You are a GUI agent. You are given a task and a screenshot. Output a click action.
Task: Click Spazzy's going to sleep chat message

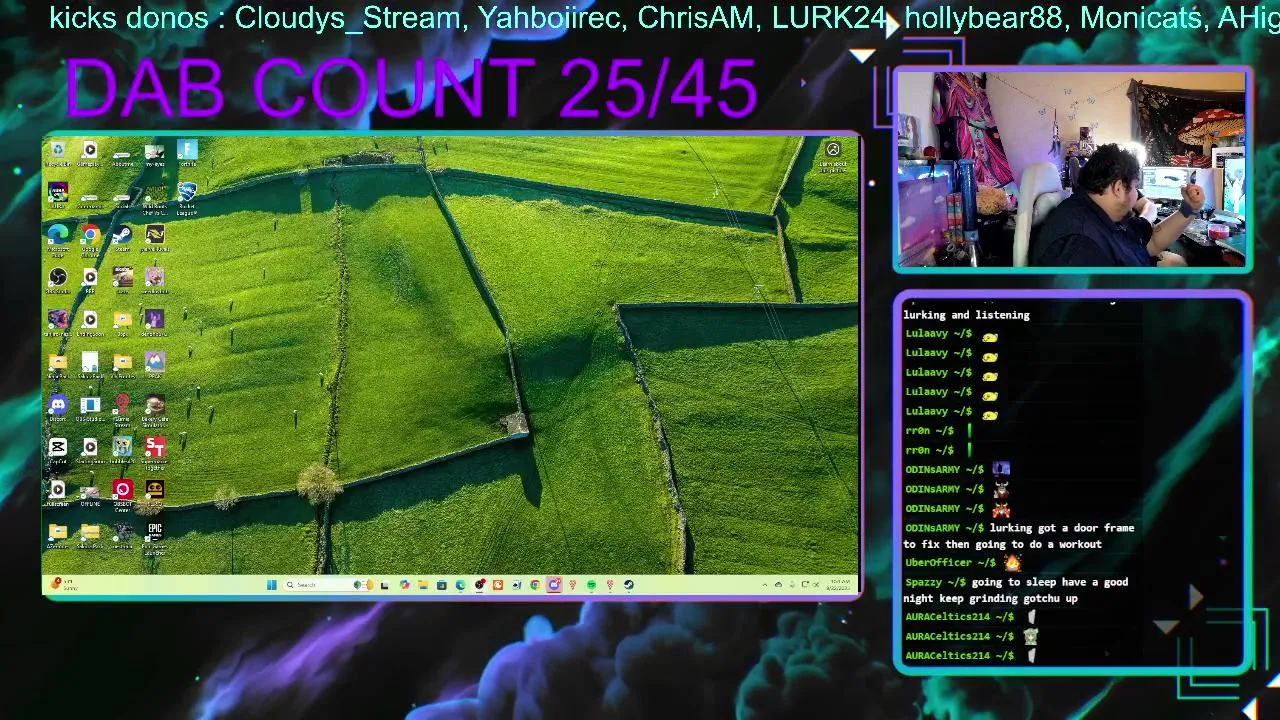1016,590
